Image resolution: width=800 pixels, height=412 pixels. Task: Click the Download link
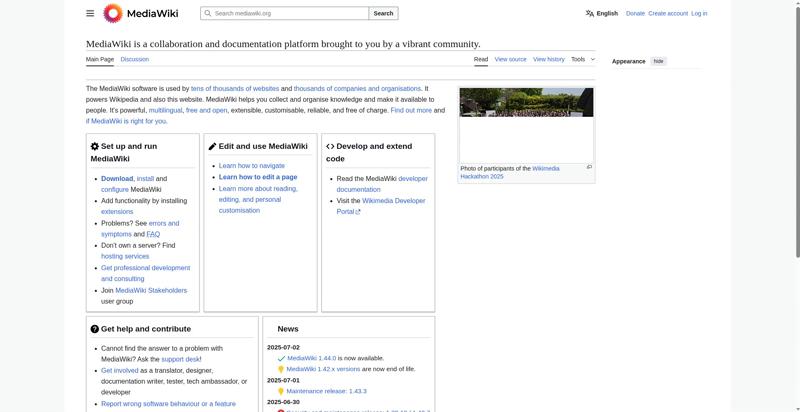pos(117,179)
